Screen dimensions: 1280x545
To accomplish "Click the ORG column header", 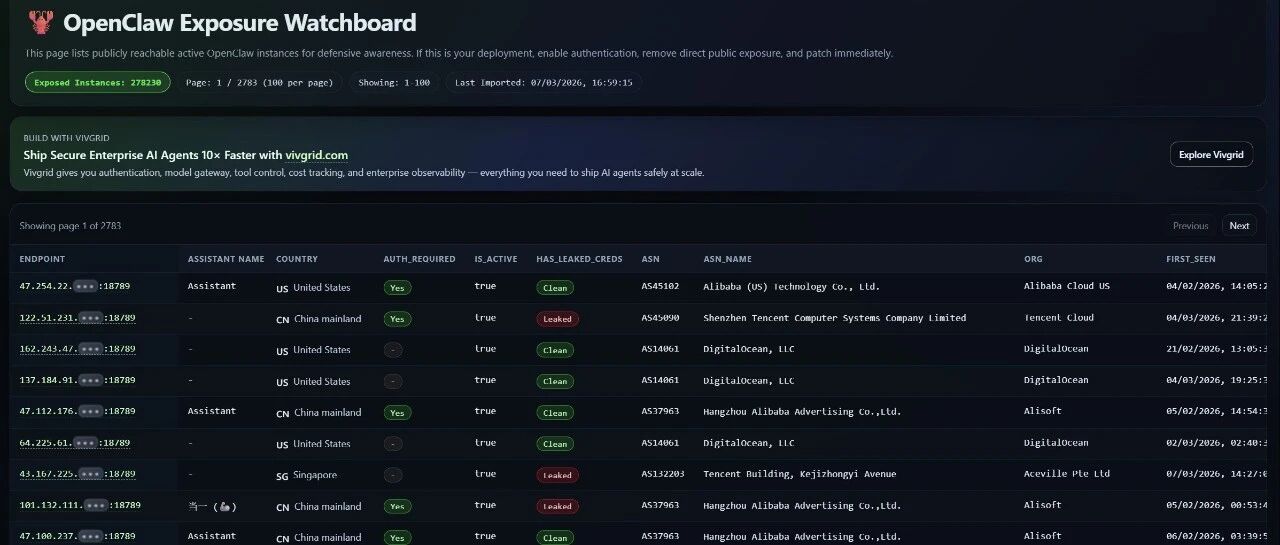I will tap(1033, 259).
